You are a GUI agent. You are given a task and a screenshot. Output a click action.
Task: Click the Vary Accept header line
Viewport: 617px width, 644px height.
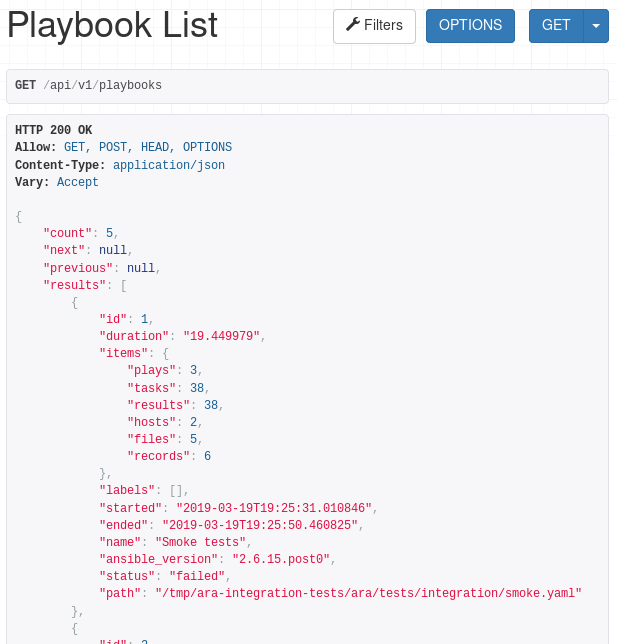[x=57, y=182]
